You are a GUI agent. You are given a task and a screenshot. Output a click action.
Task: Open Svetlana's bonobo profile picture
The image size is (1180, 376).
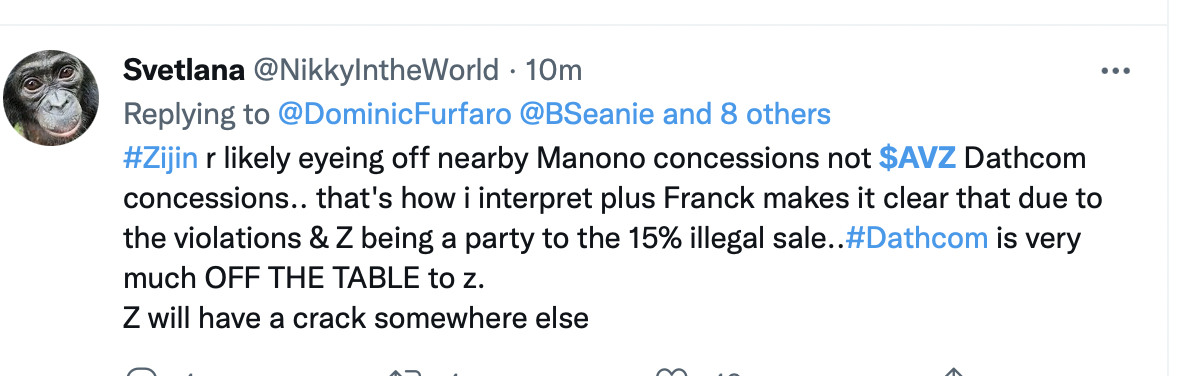point(51,98)
